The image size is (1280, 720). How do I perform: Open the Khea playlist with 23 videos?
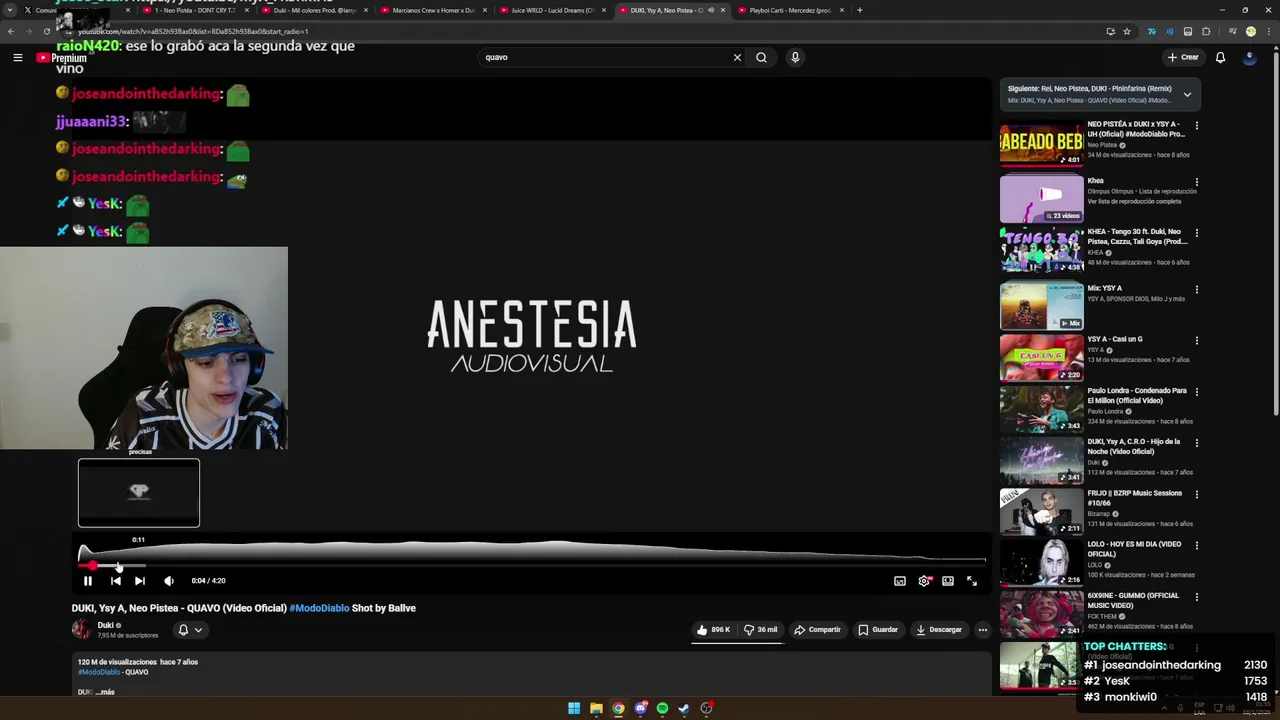tap(1041, 199)
